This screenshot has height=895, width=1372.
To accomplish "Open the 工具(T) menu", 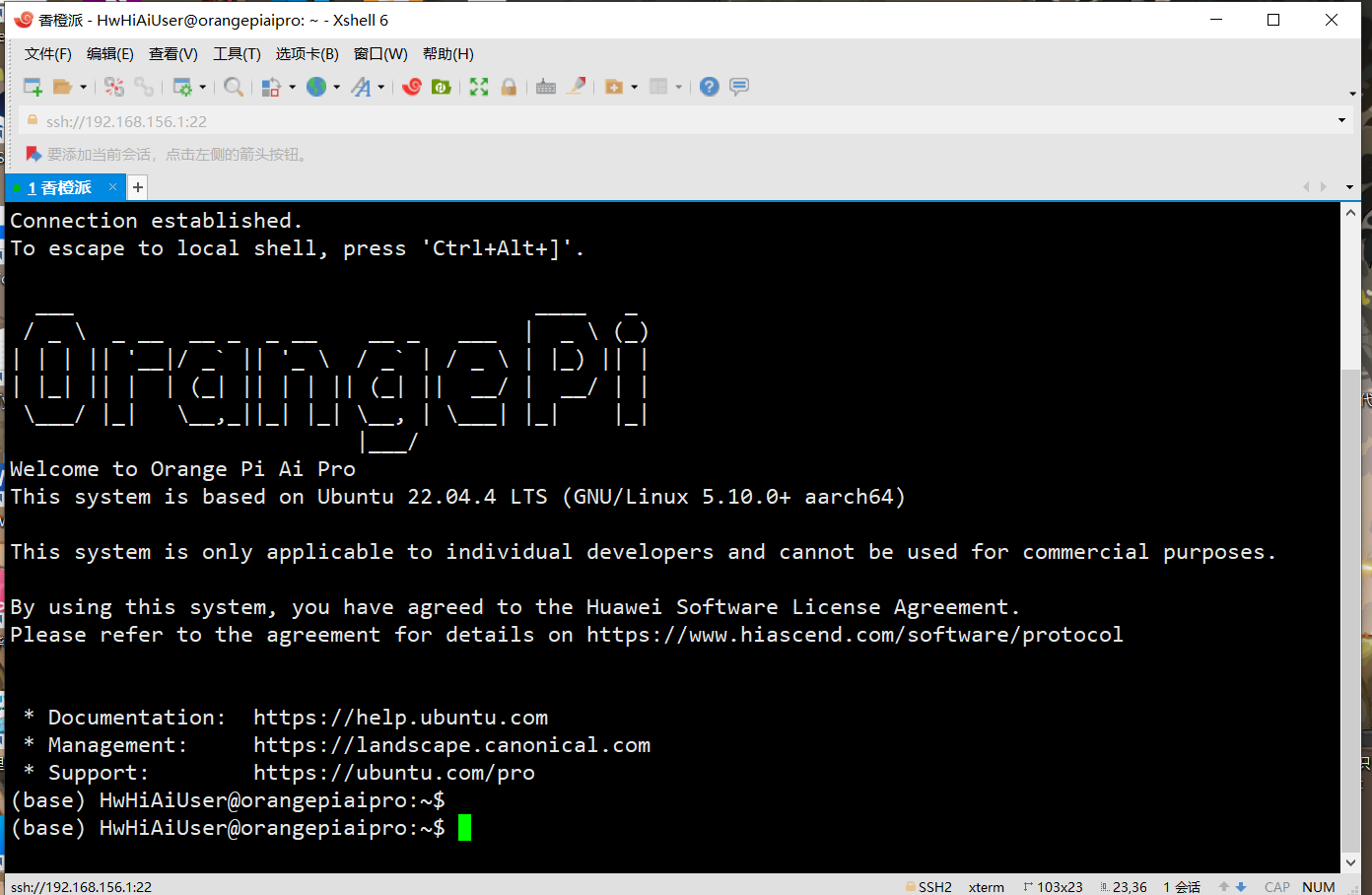I will coord(237,54).
